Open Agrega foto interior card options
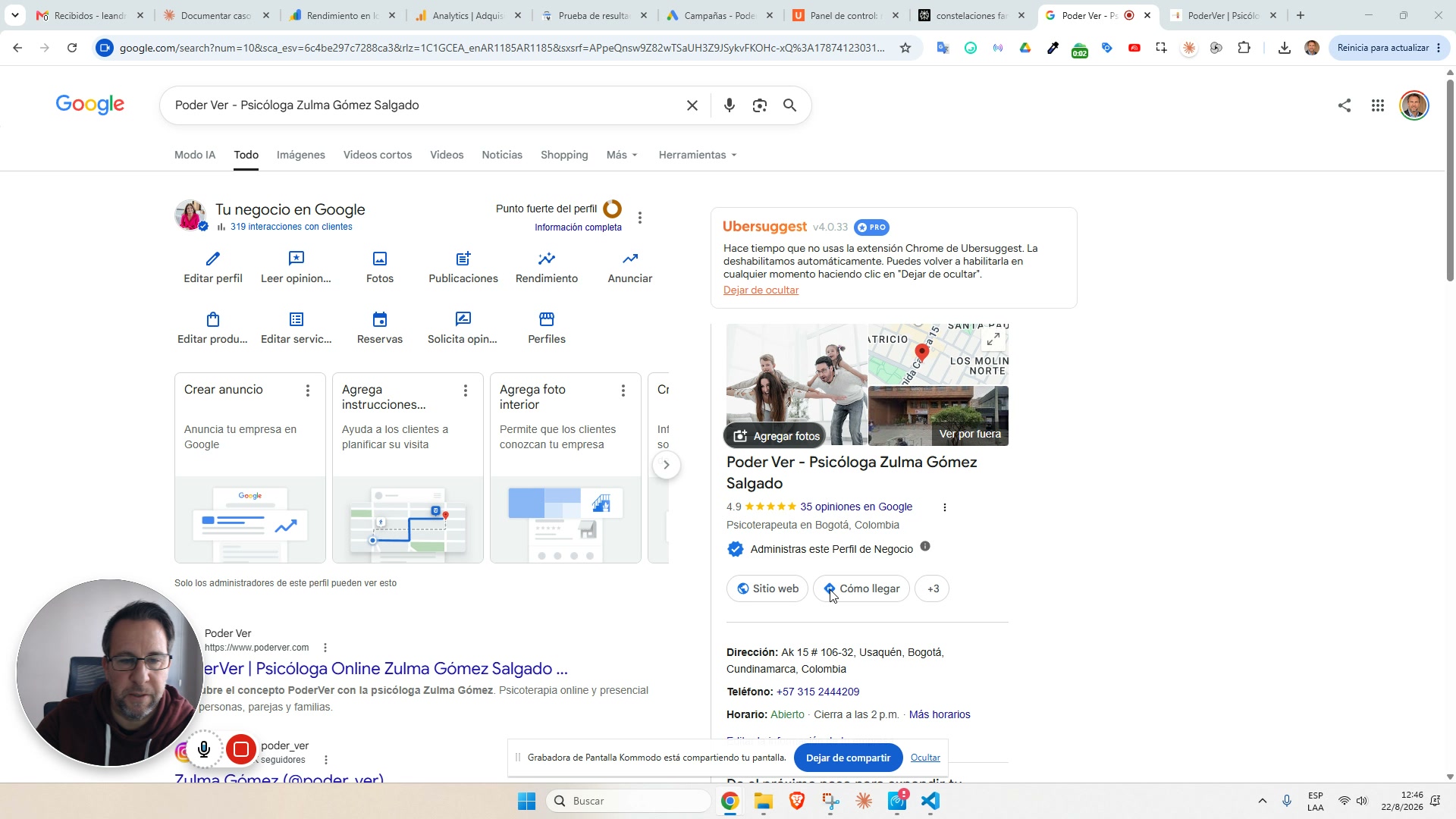 623,391
